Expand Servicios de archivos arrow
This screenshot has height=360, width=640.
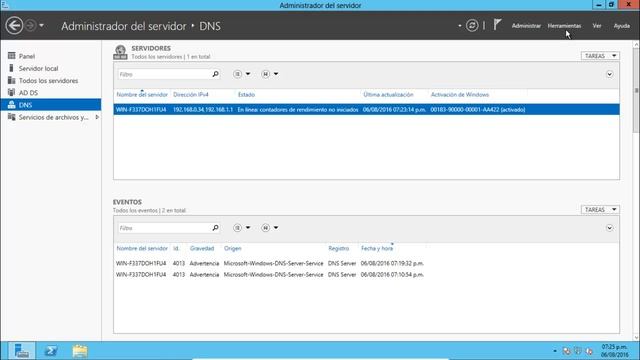(x=97, y=117)
